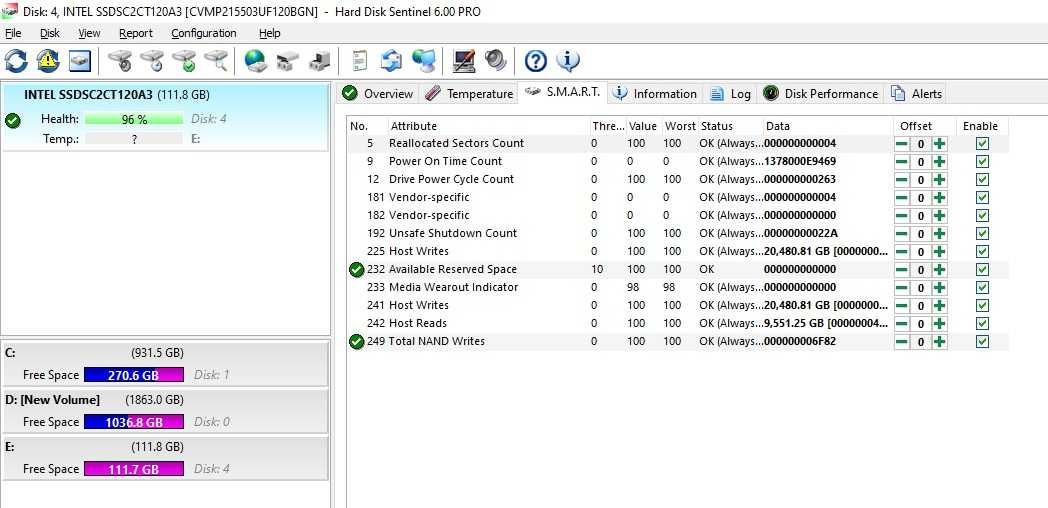
Task: Decrease offset for Unsafe Shutdown Count
Action: 902,234
